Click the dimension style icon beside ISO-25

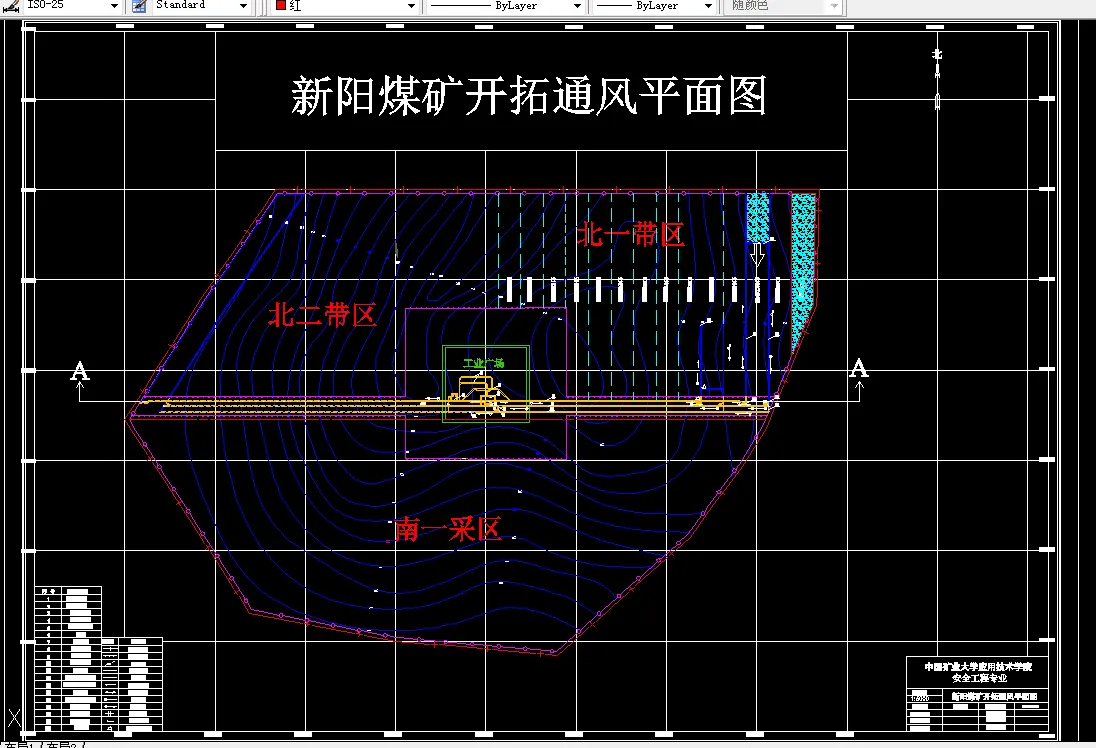(x=12, y=6)
